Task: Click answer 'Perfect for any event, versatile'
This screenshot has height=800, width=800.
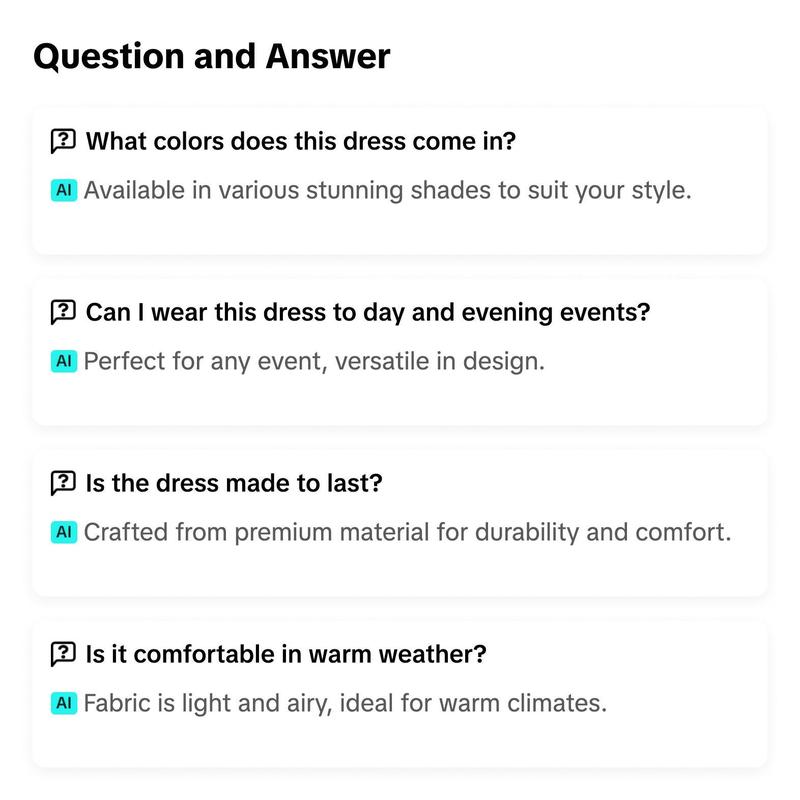Action: pyautogui.click(x=314, y=362)
